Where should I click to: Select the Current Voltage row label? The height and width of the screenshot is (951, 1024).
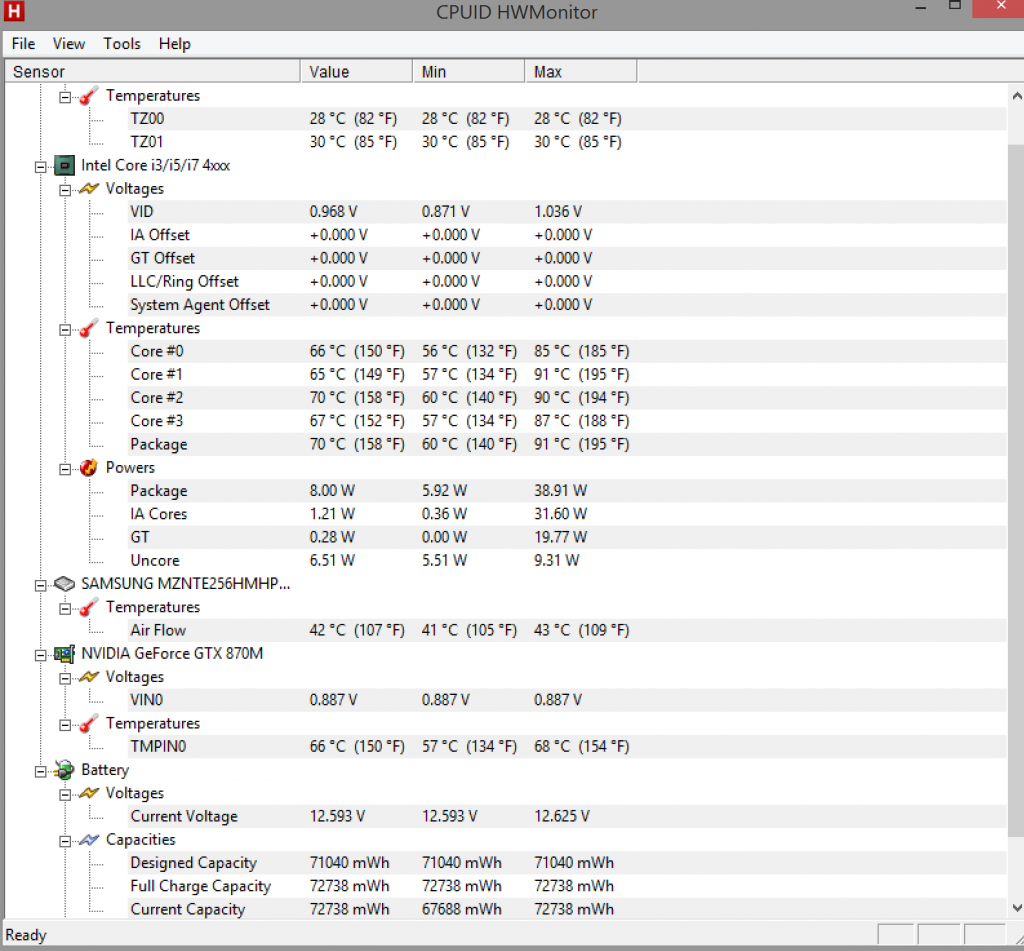tap(184, 816)
